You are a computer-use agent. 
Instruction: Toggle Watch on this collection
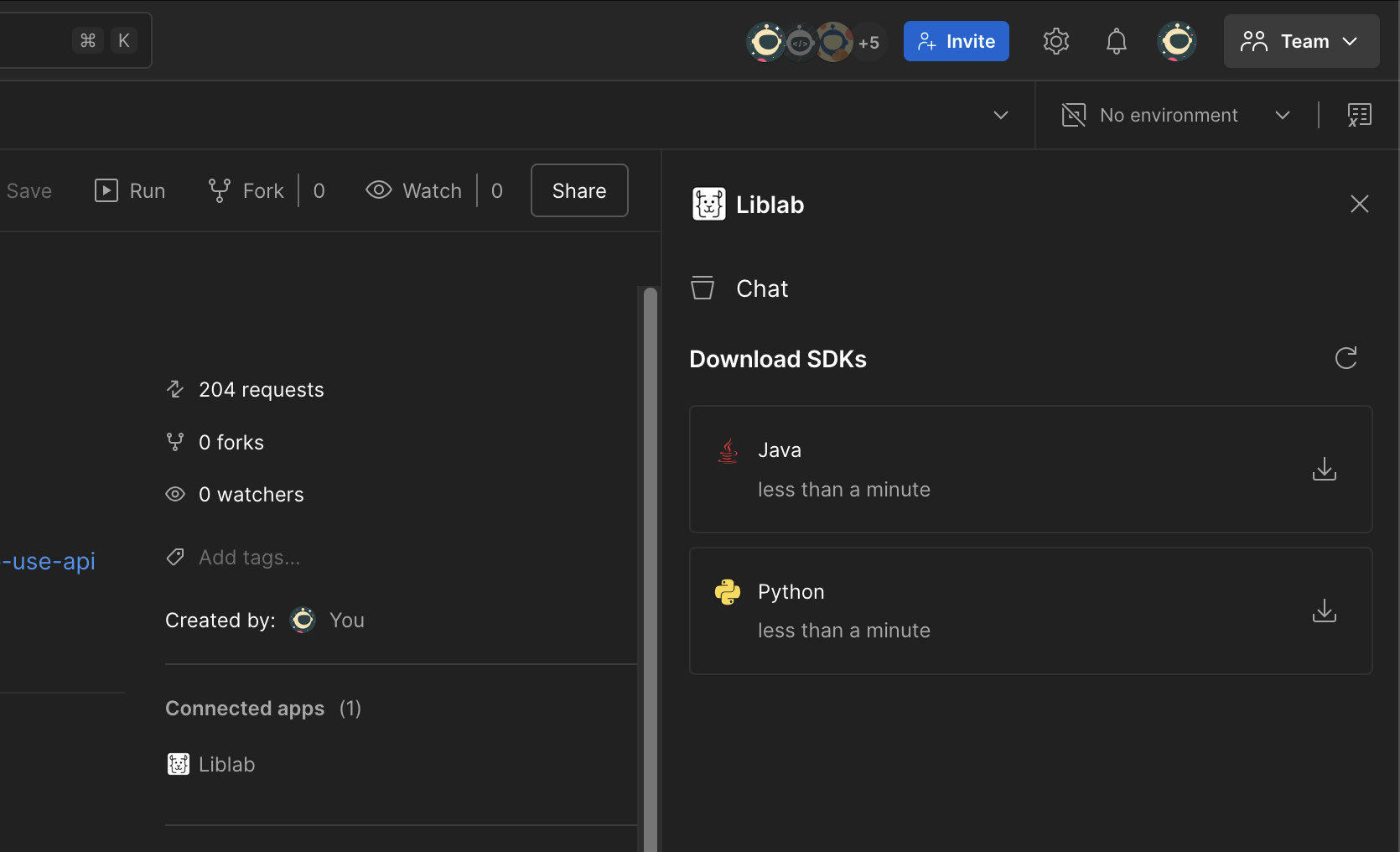413,190
